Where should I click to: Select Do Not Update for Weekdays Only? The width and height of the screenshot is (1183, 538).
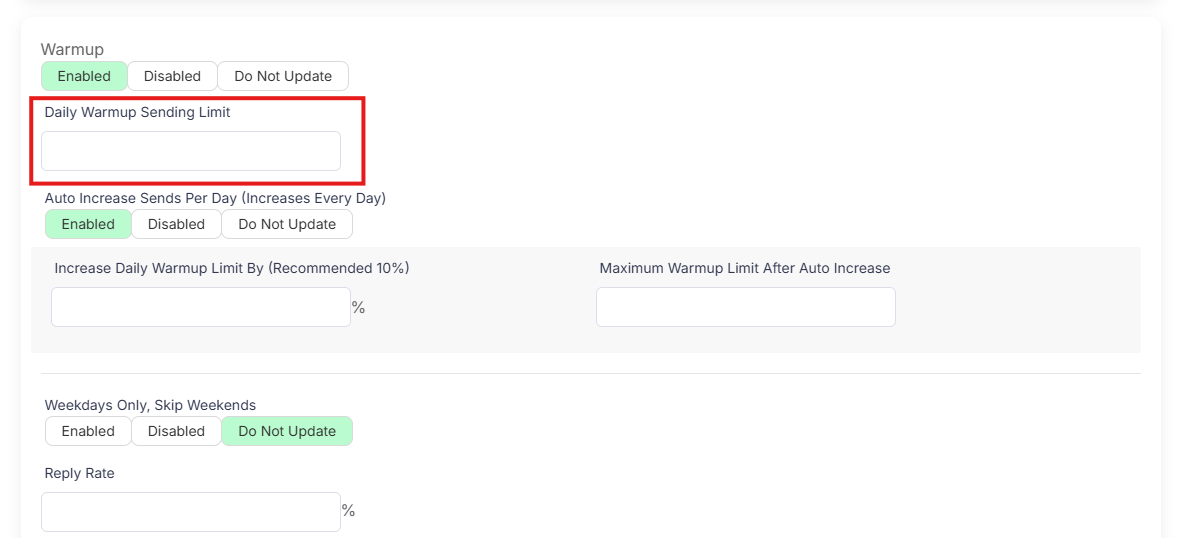(x=287, y=431)
